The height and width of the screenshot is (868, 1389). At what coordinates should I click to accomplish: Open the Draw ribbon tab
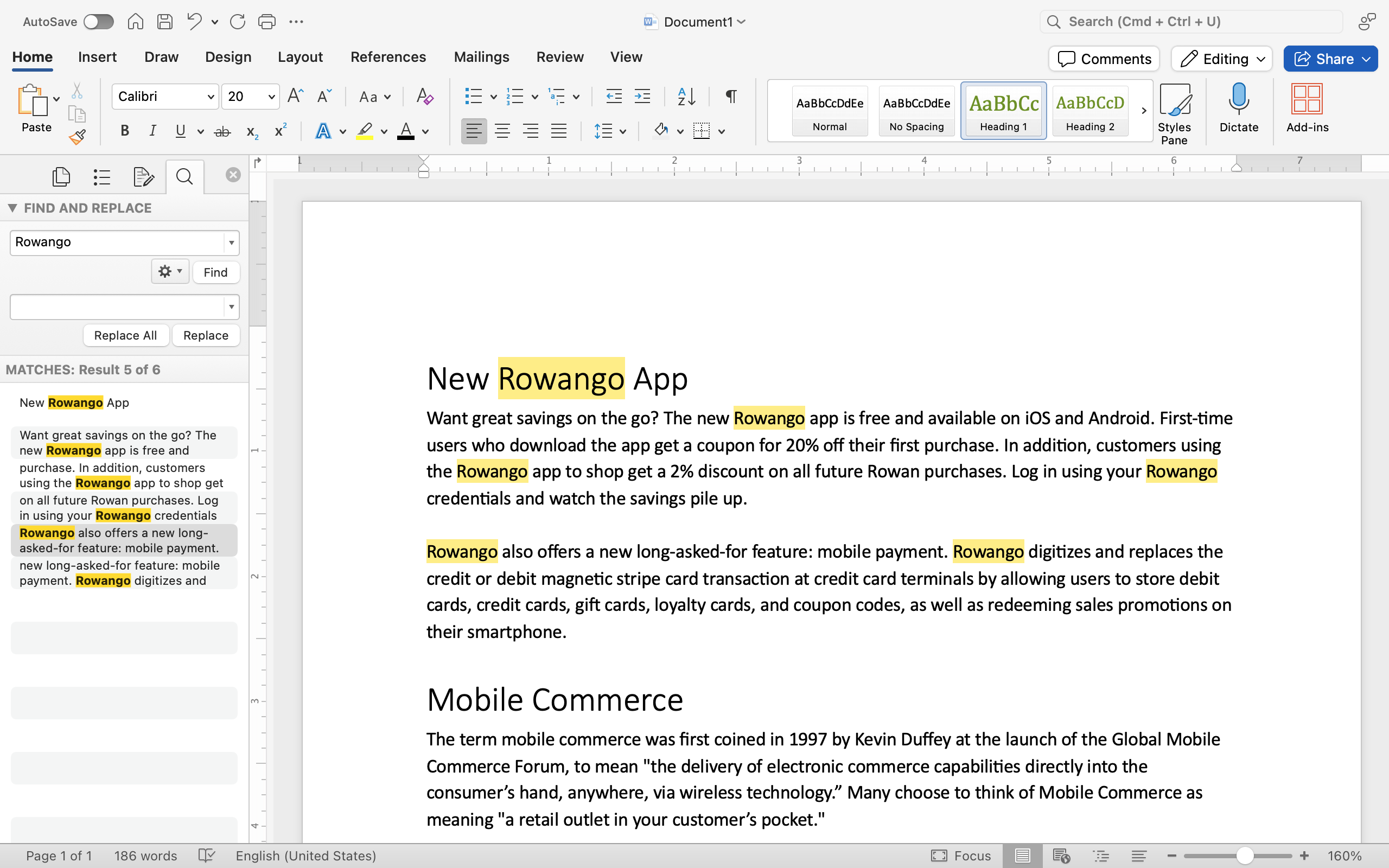pyautogui.click(x=161, y=57)
